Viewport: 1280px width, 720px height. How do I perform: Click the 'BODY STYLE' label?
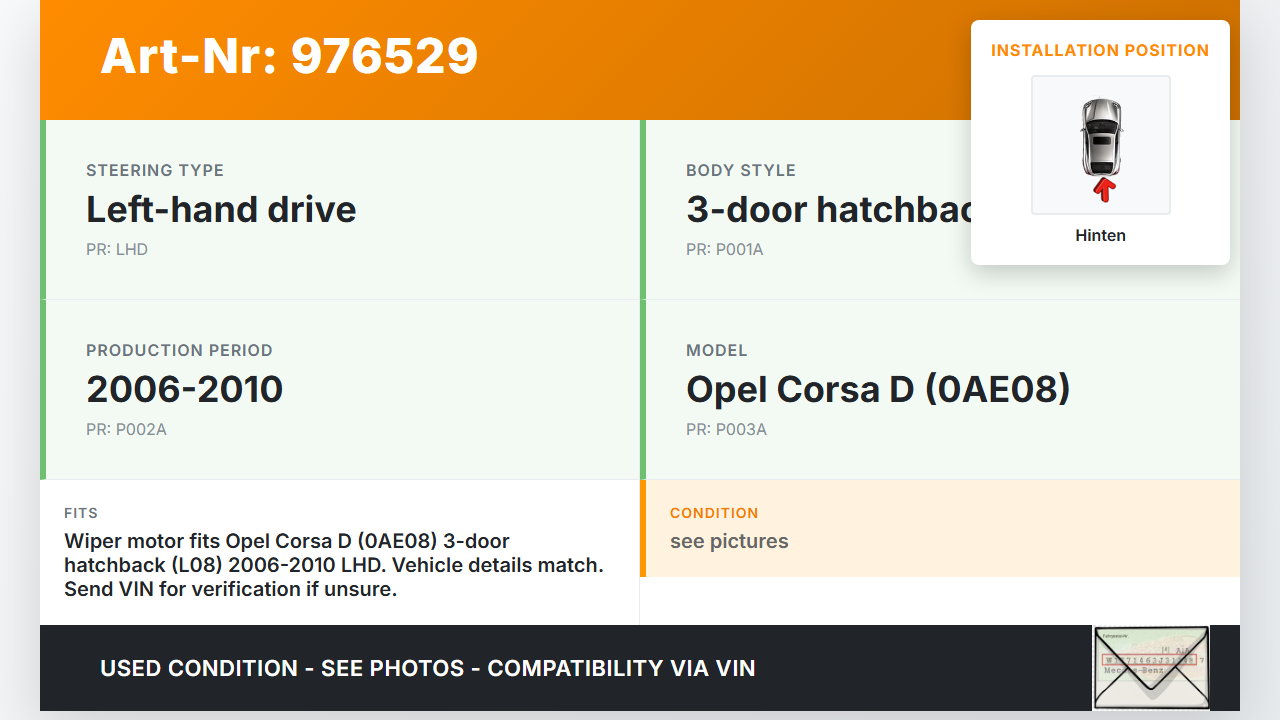tap(741, 170)
